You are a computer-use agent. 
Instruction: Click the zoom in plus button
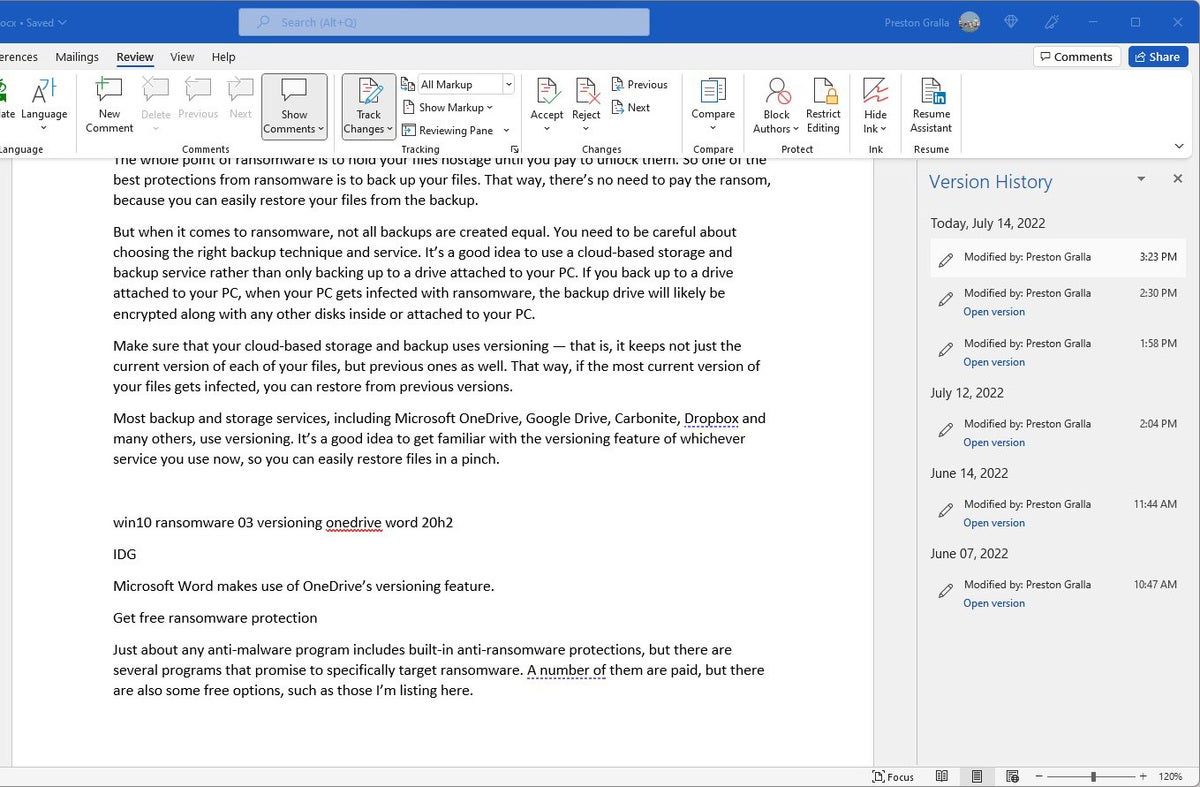click(1143, 776)
